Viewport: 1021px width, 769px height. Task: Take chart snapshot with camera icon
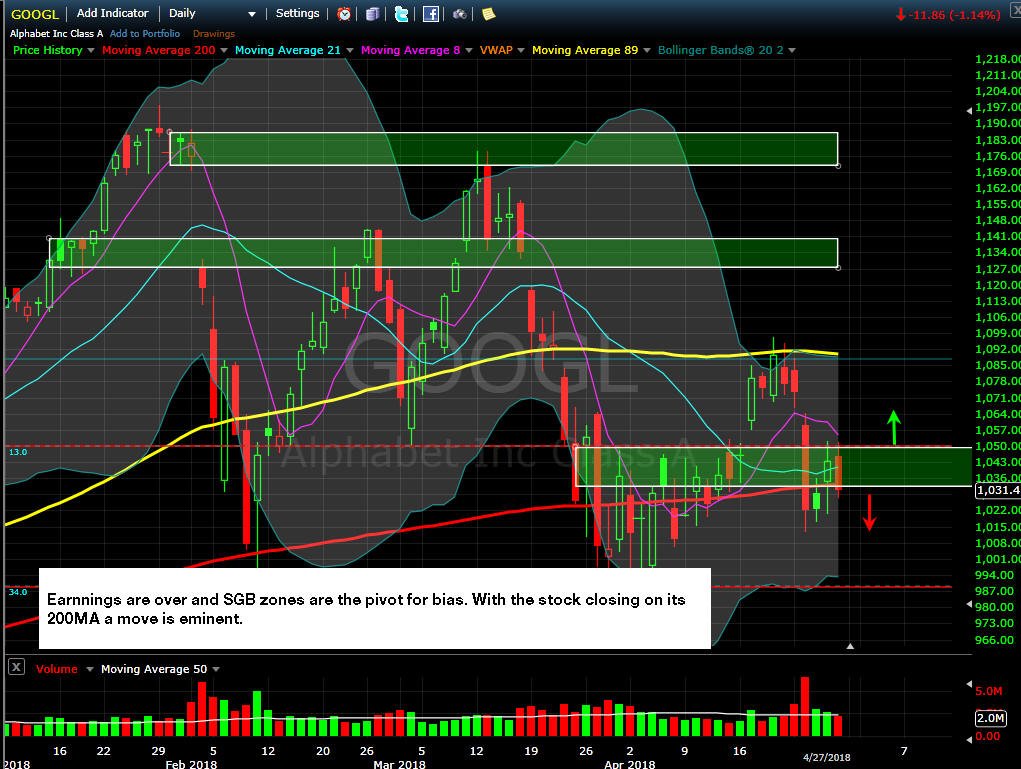click(460, 14)
